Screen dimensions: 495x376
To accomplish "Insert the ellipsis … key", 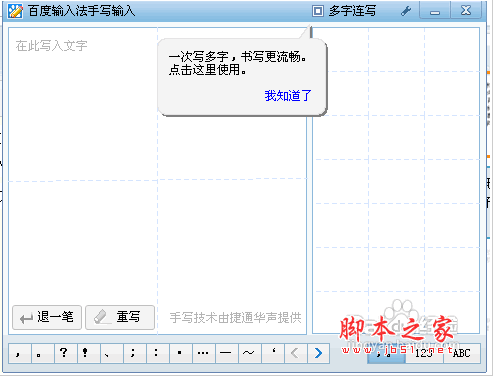I will tap(204, 353).
